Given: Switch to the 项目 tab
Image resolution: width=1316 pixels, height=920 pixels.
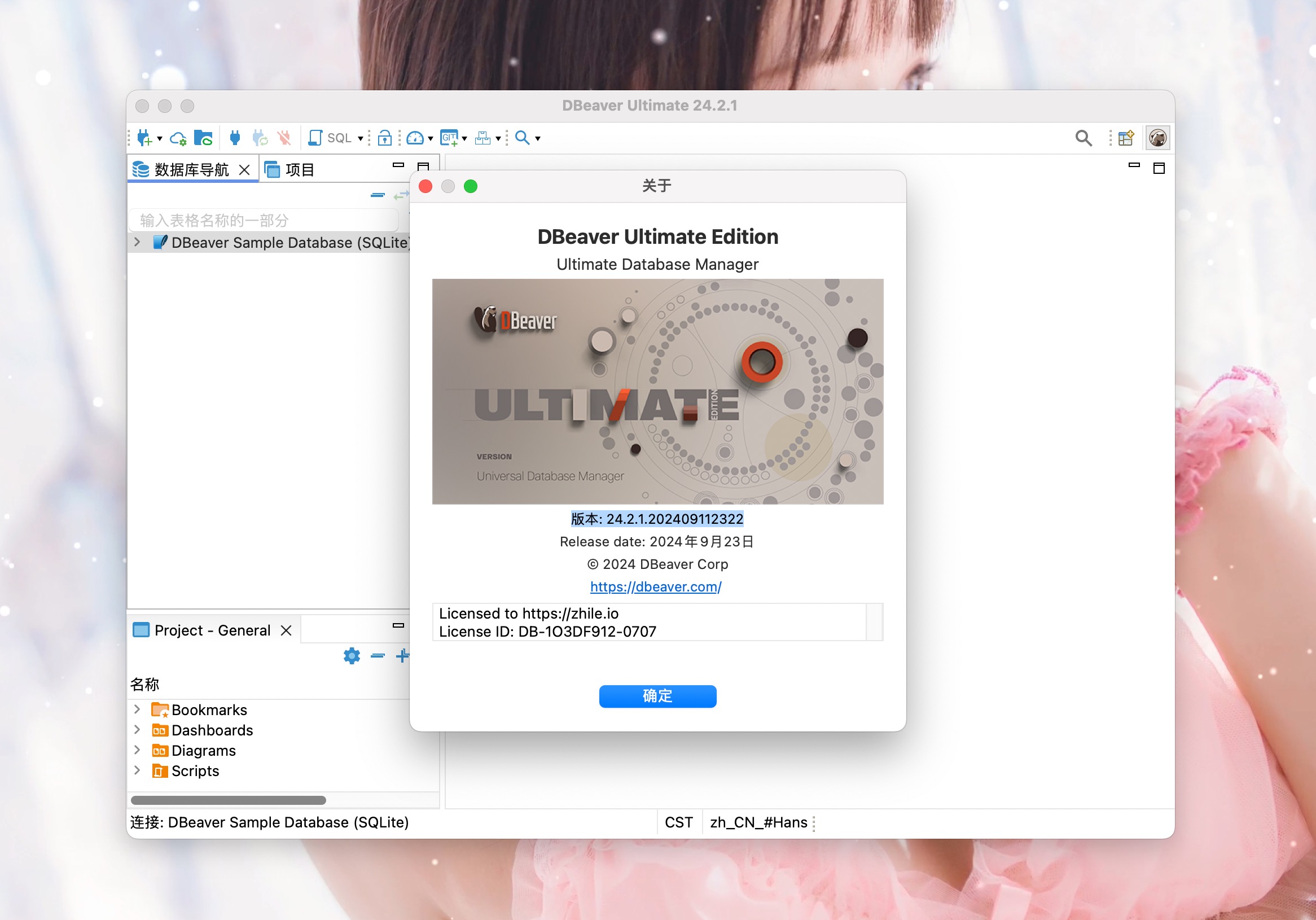Looking at the screenshot, I should pyautogui.click(x=290, y=170).
